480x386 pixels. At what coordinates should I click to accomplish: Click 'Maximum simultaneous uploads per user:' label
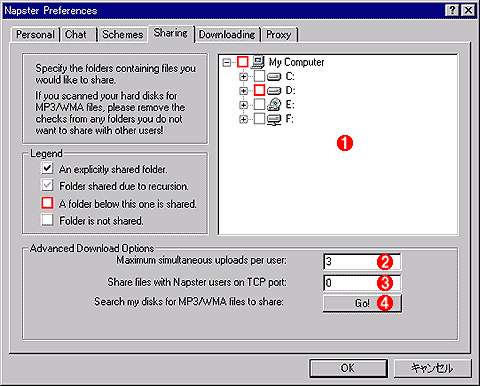(x=201, y=260)
